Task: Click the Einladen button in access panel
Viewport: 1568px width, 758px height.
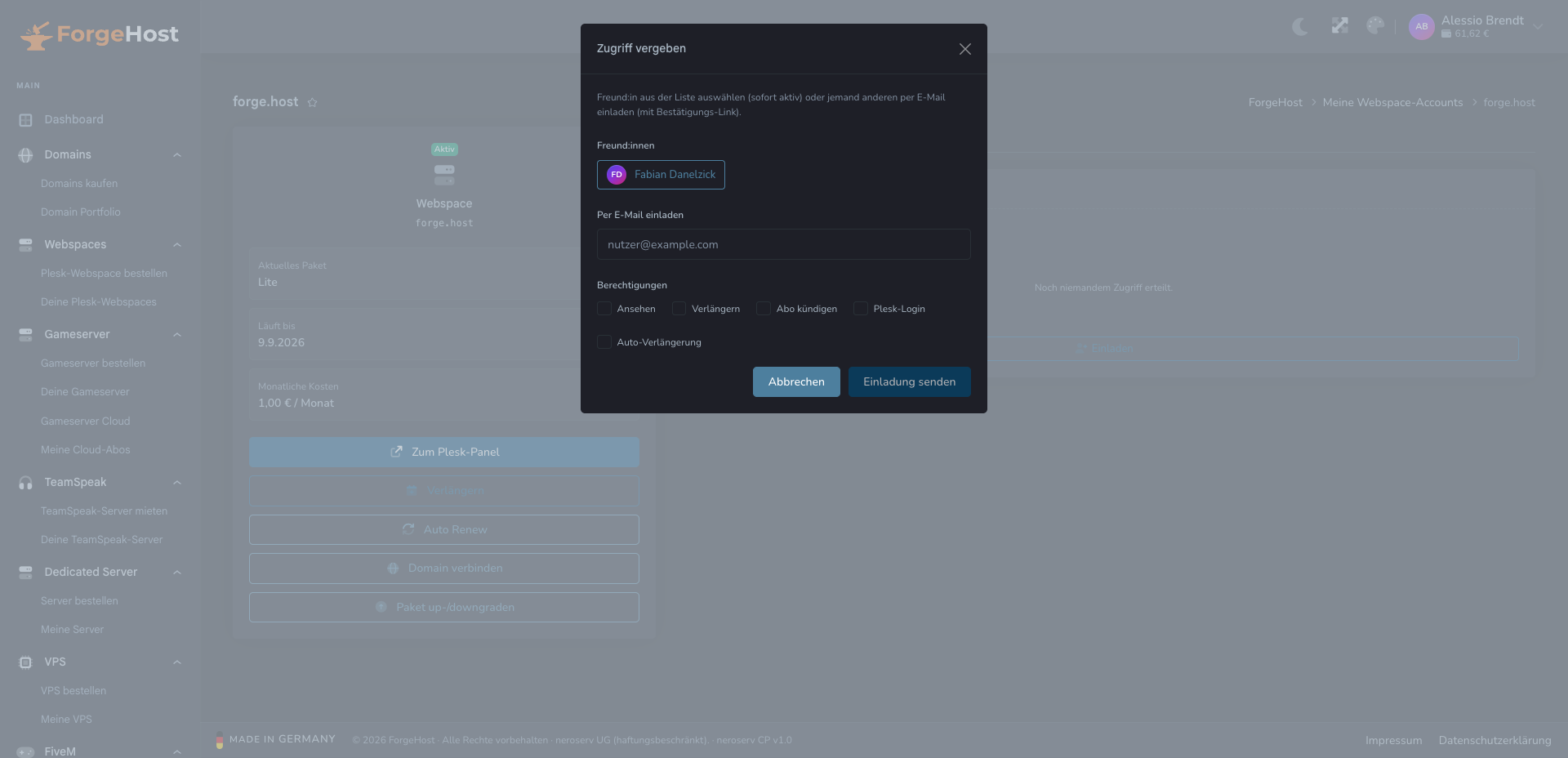Action: [x=1104, y=349]
